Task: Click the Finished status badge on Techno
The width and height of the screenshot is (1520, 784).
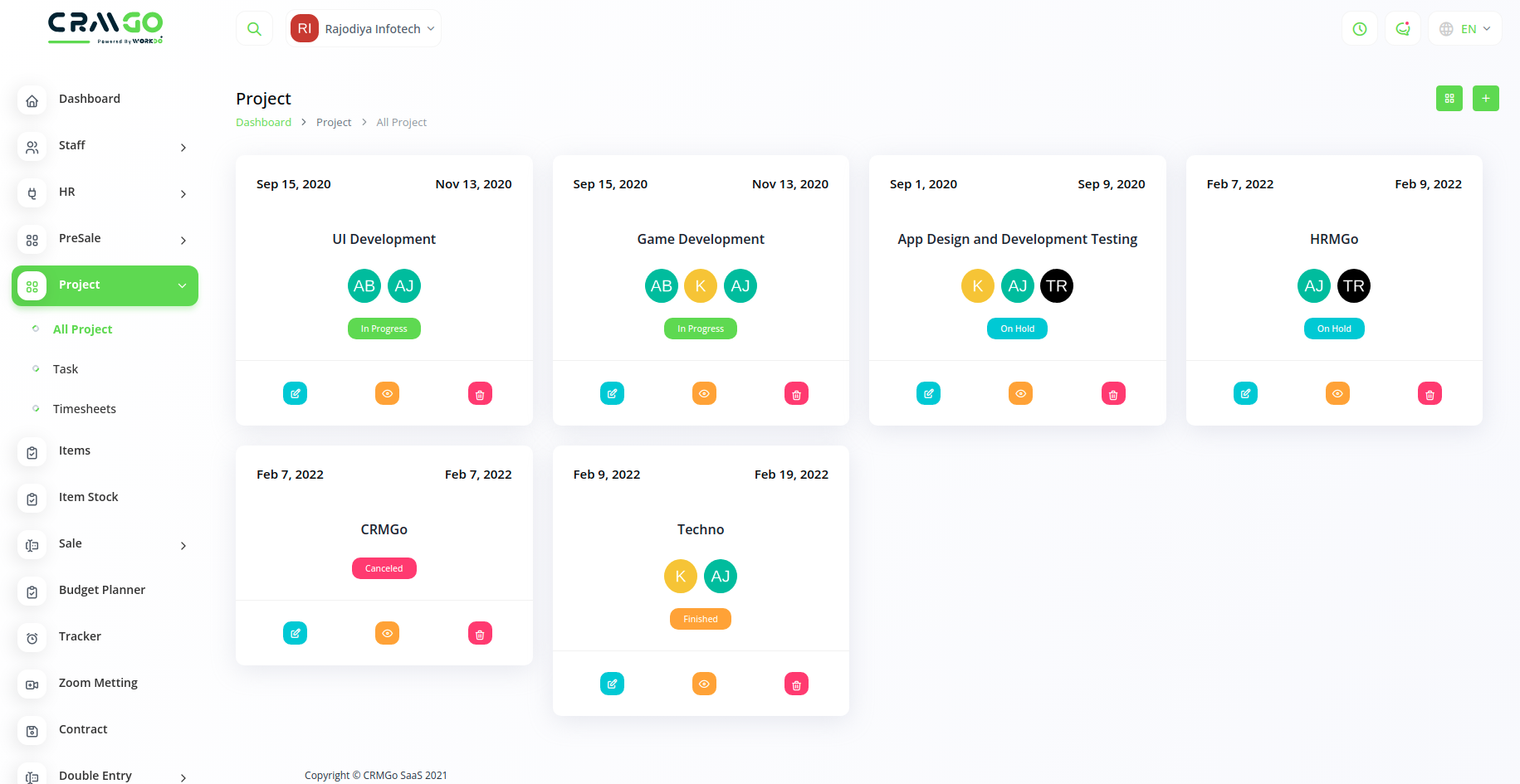Action: (701, 619)
